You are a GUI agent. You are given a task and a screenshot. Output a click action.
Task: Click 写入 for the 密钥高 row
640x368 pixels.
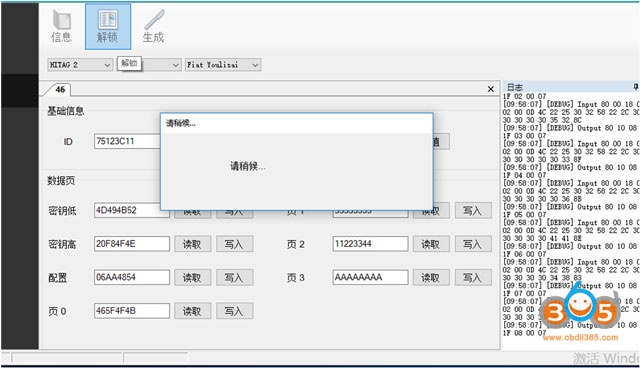234,244
